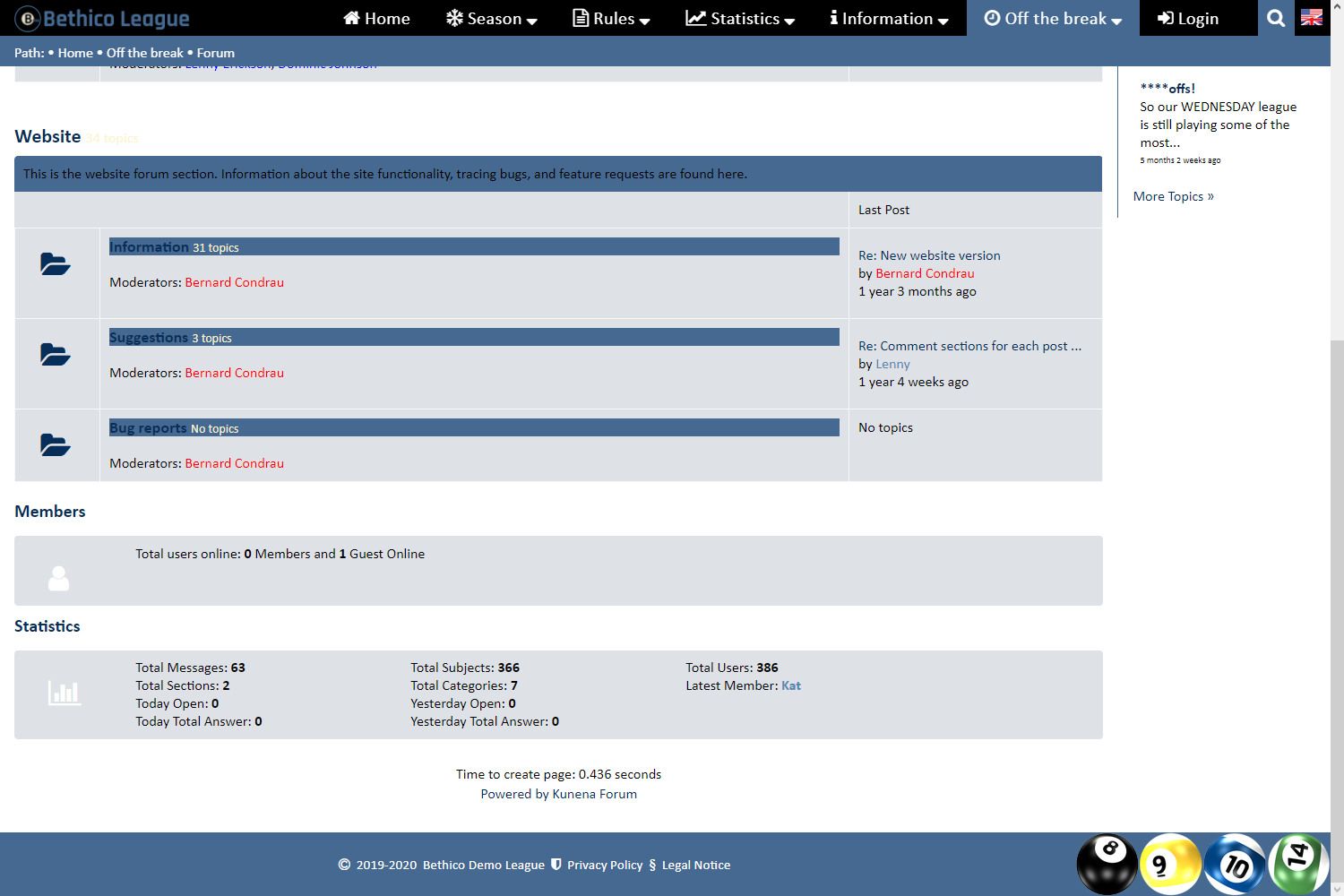
Task: Open the Privacy Policy footer link
Action: tap(605, 865)
